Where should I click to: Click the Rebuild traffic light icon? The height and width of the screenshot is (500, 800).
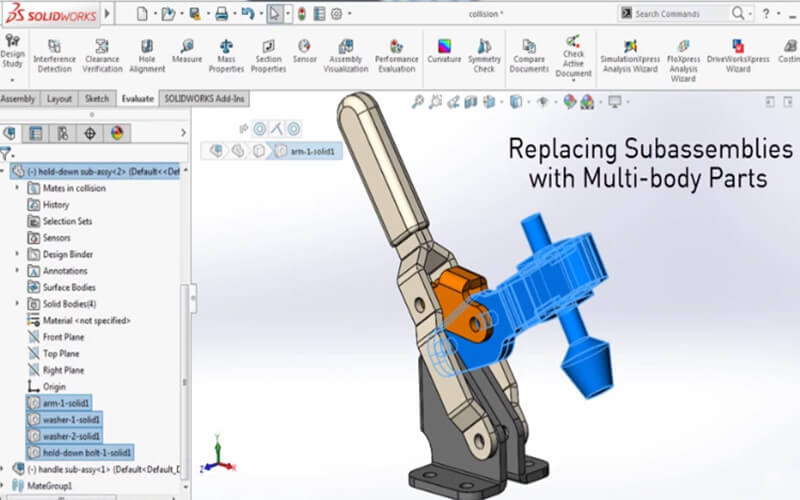coord(302,14)
